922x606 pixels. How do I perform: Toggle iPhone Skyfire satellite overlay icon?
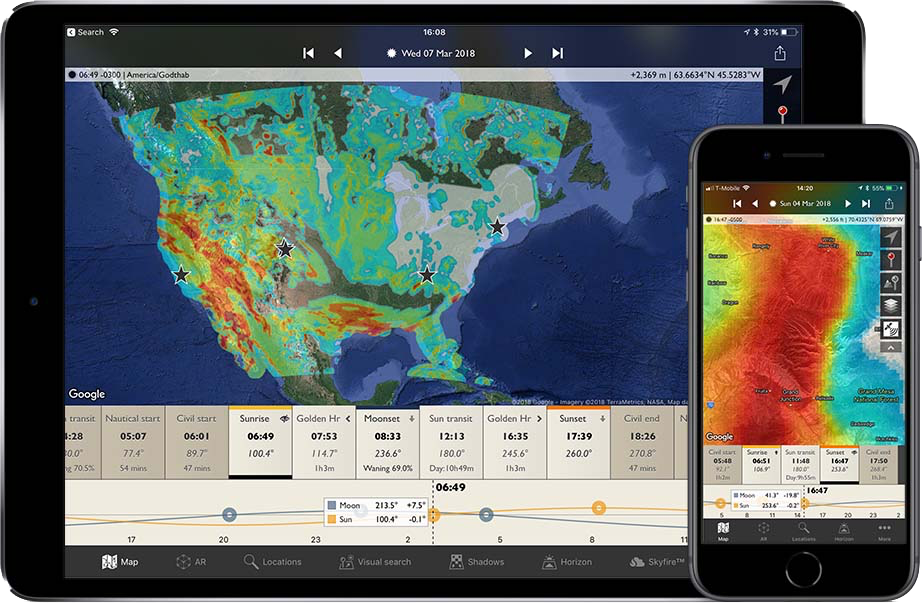pyautogui.click(x=891, y=329)
